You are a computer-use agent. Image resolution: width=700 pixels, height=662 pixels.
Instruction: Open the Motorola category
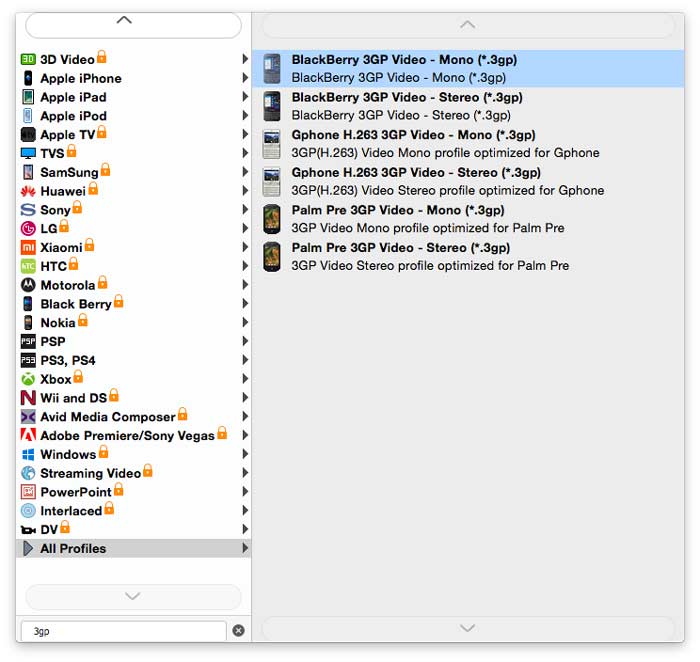tap(134, 285)
